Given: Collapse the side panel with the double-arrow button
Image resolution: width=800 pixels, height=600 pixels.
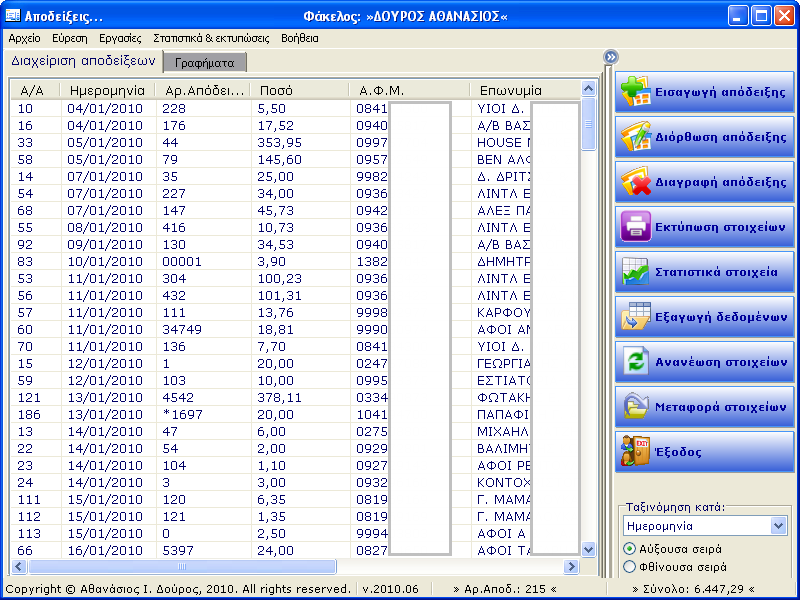Looking at the screenshot, I should [611, 57].
